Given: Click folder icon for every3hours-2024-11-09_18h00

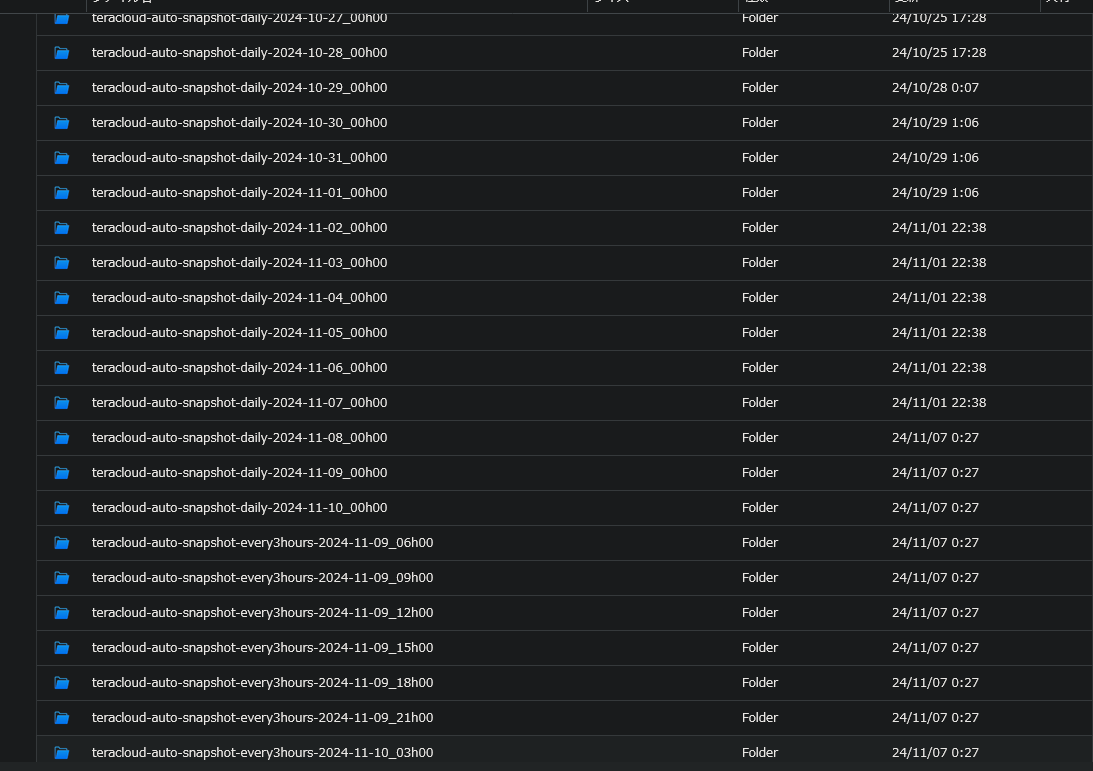Looking at the screenshot, I should coord(61,682).
